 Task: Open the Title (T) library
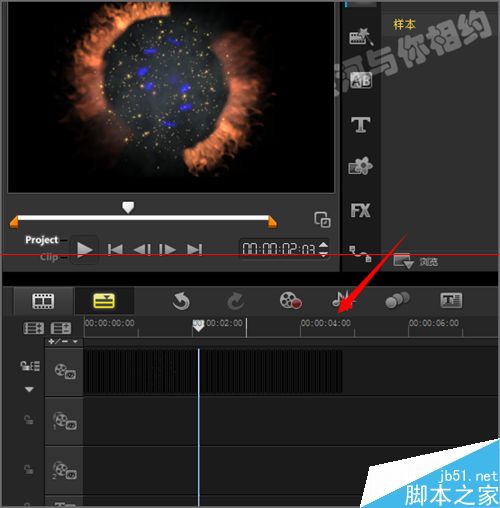pyautogui.click(x=361, y=125)
